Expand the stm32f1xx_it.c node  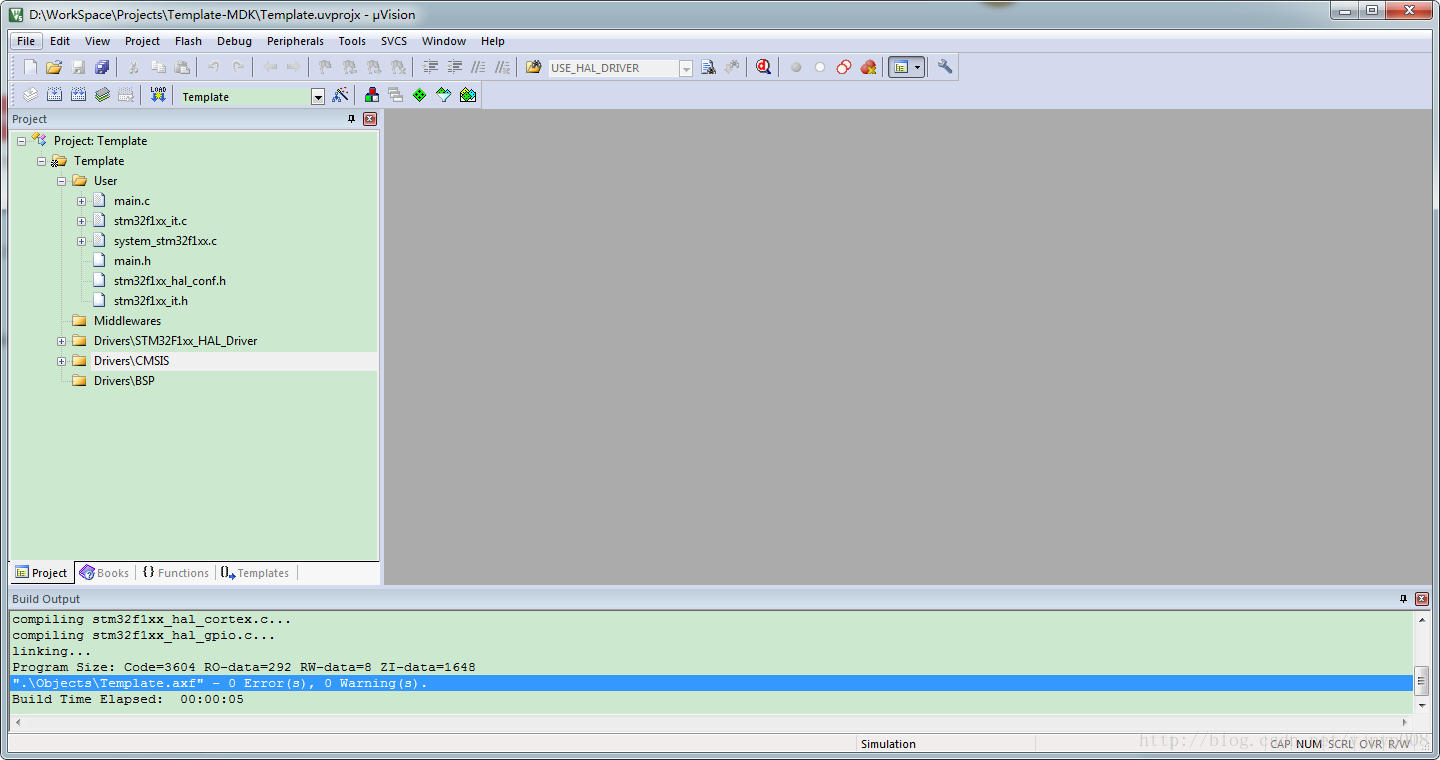81,221
